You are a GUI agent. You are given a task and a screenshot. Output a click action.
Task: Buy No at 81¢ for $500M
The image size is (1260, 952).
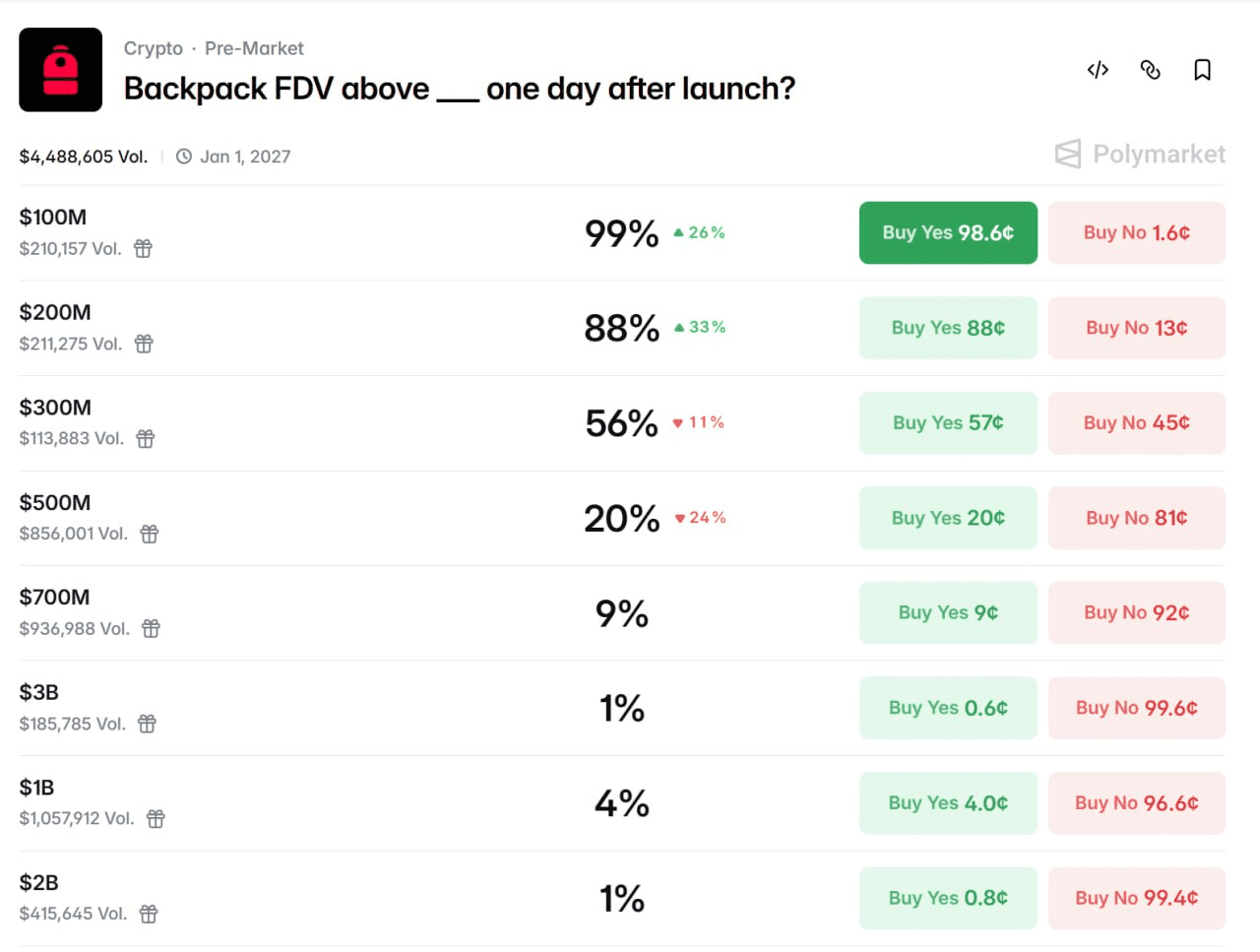pyautogui.click(x=1136, y=518)
